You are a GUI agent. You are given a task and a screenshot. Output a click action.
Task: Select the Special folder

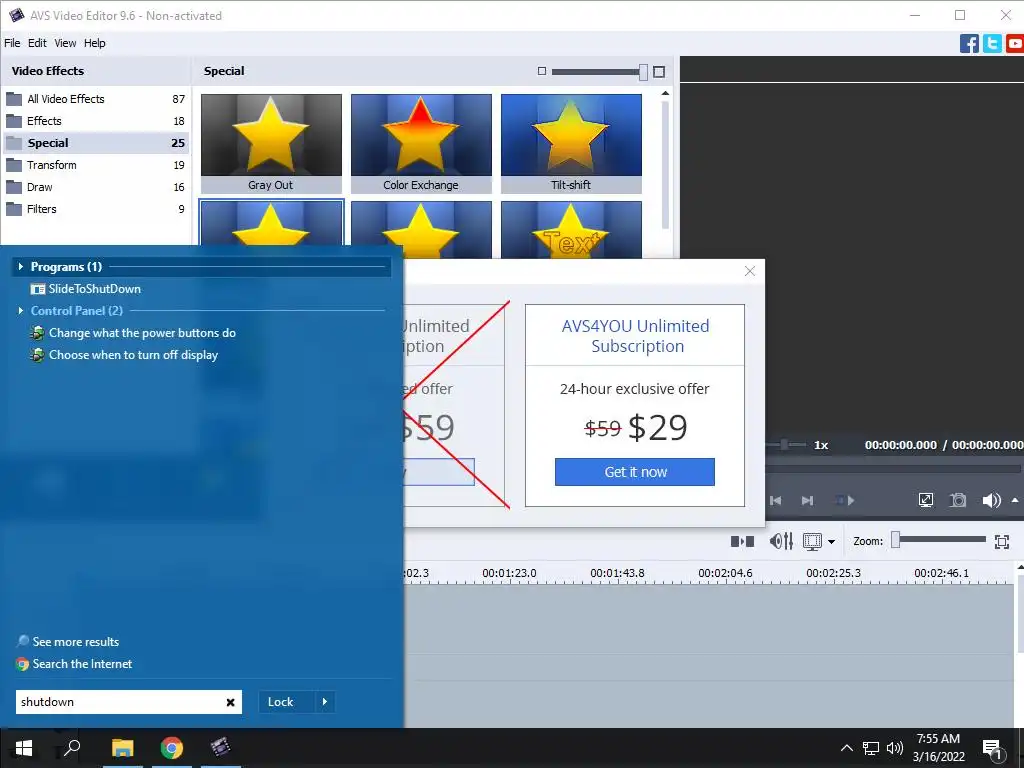(95, 143)
